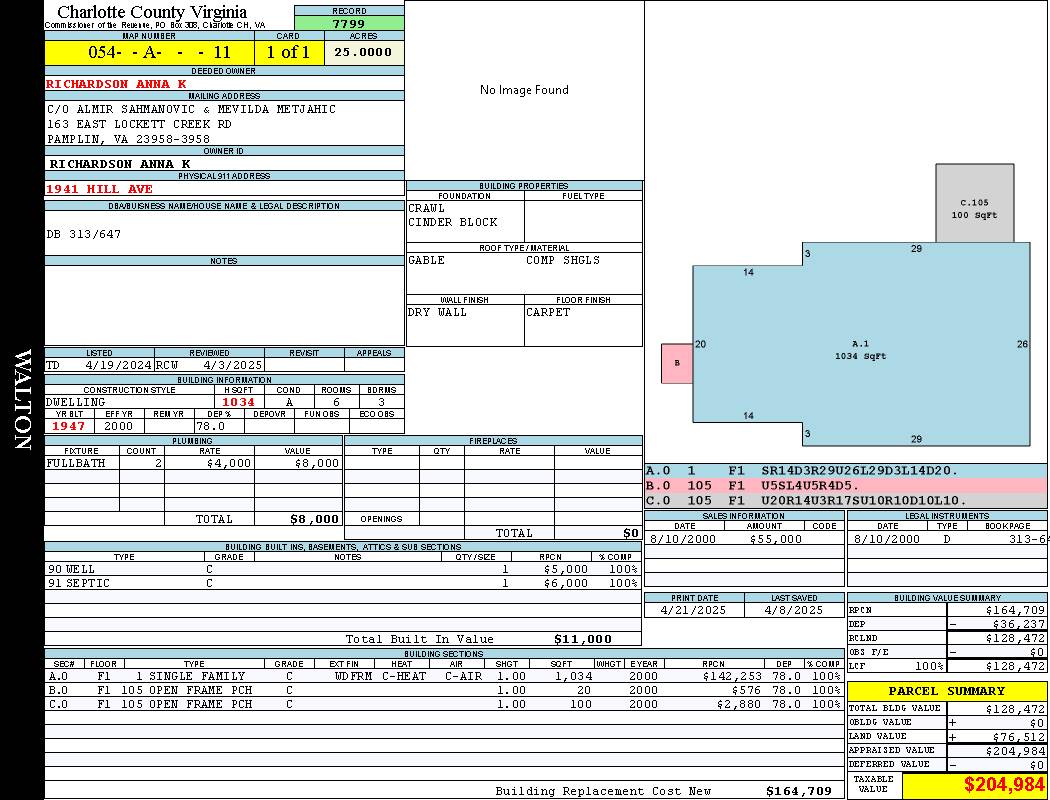Select the sale amount $55,000
Viewport: 1050px width, 800px height.
tap(775, 539)
